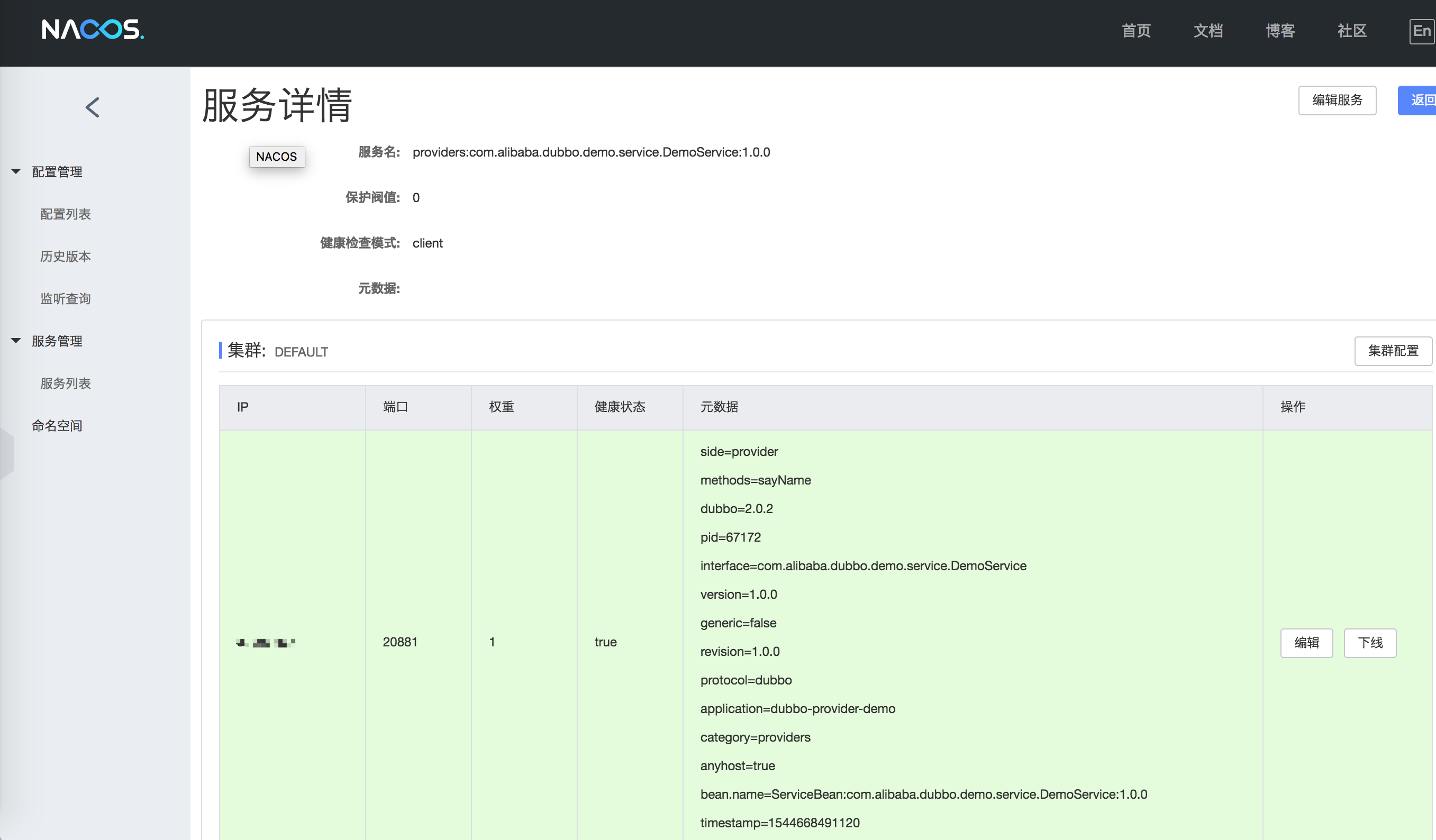This screenshot has height=840, width=1436.
Task: Click 编辑 for the instance on port 20881
Action: pos(1307,643)
